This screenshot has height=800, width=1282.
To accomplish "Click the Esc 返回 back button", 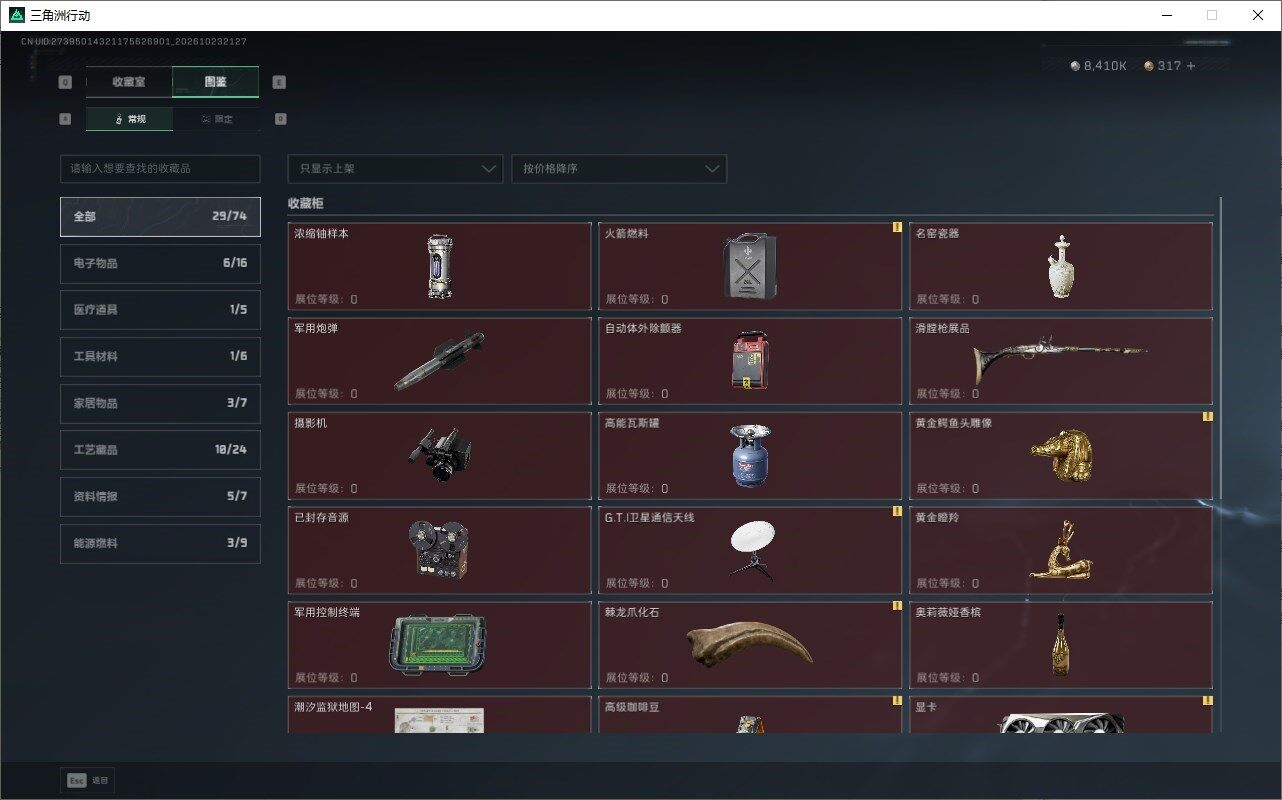I will pos(87,780).
